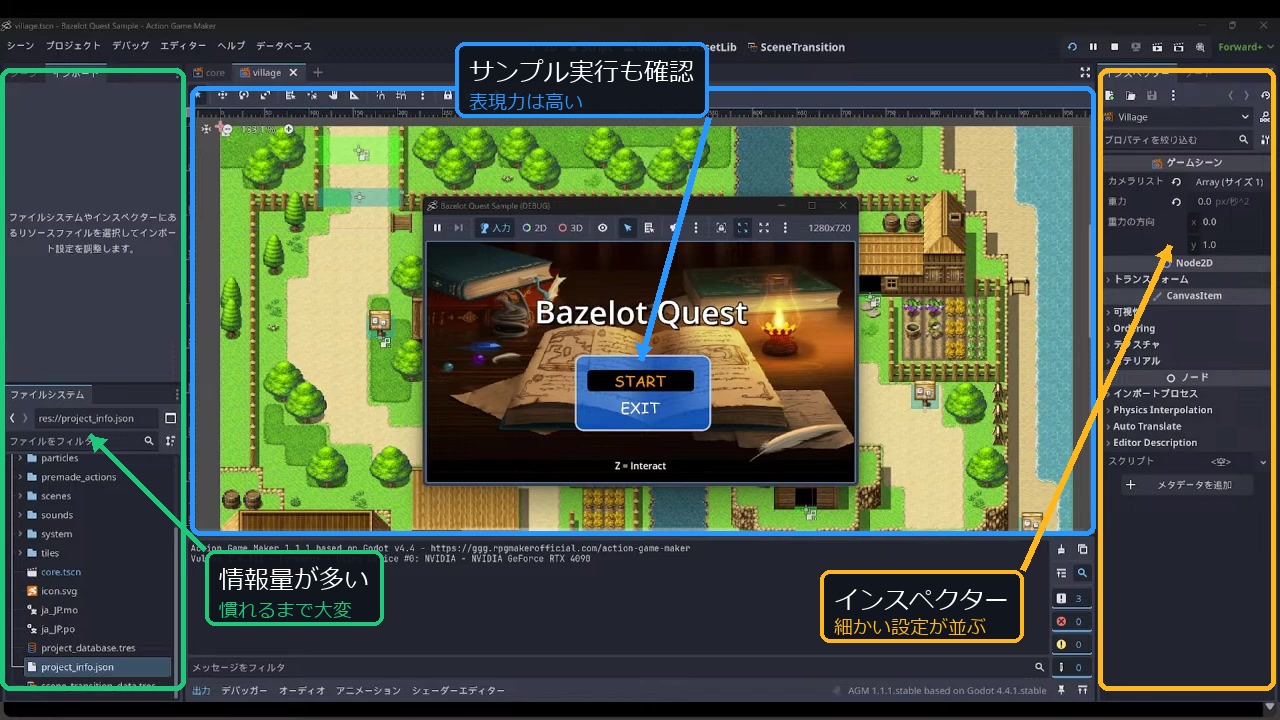Select 2D mode in debug window
Viewport: 1280px width, 720px height.
535,228
